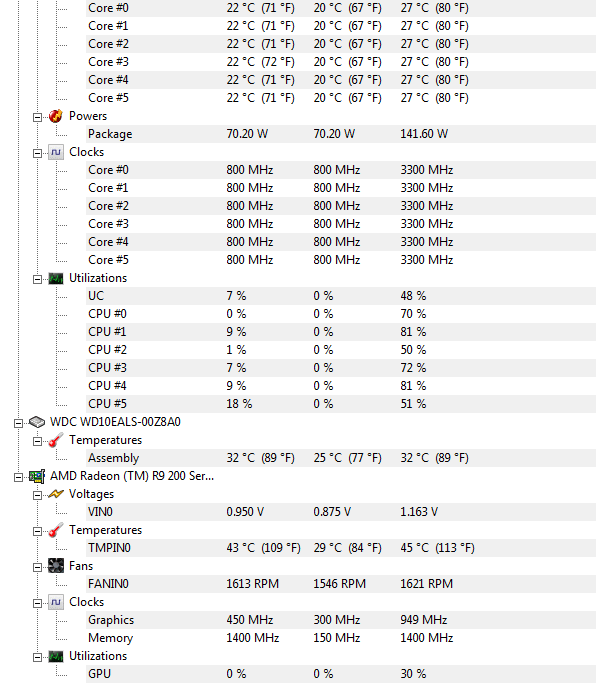
Task: Click the GPU Fans icon
Action: [56, 566]
